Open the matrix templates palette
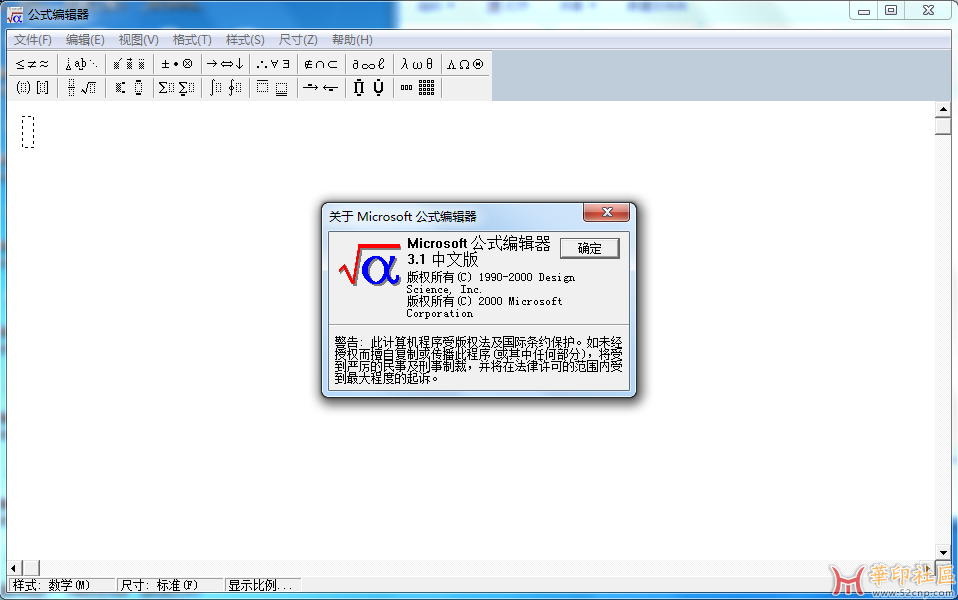Screen dimensions: 958x600 pyautogui.click(x=418, y=88)
